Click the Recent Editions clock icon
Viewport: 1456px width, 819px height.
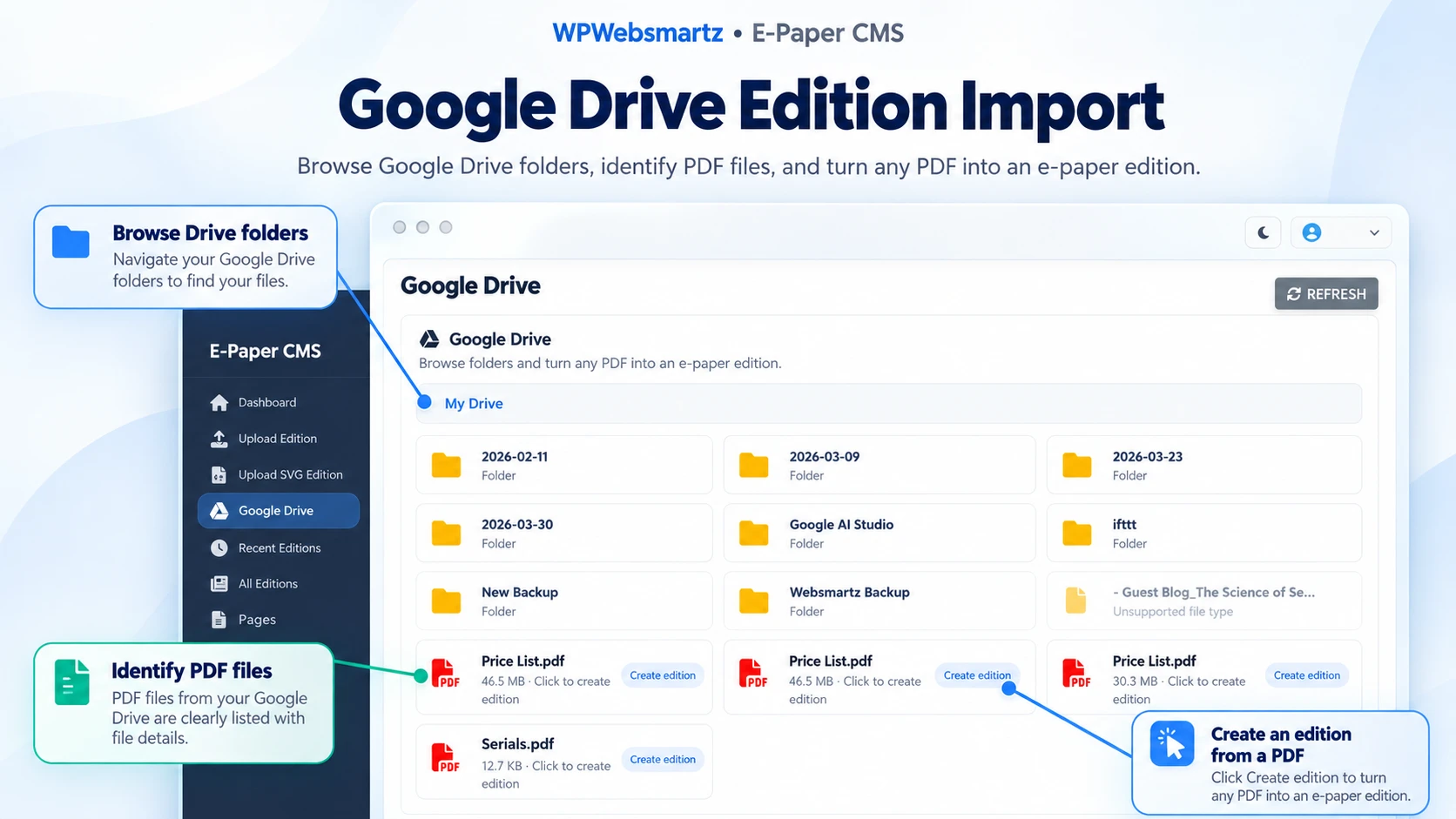point(219,547)
